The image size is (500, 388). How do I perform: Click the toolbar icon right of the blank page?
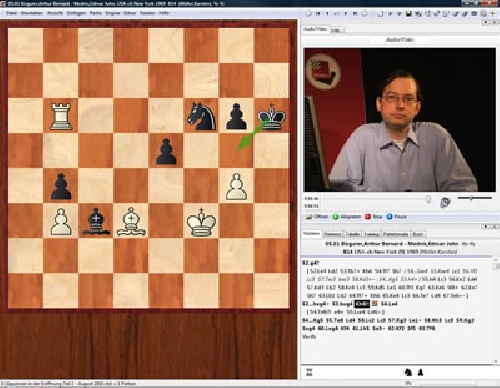tap(390, 14)
